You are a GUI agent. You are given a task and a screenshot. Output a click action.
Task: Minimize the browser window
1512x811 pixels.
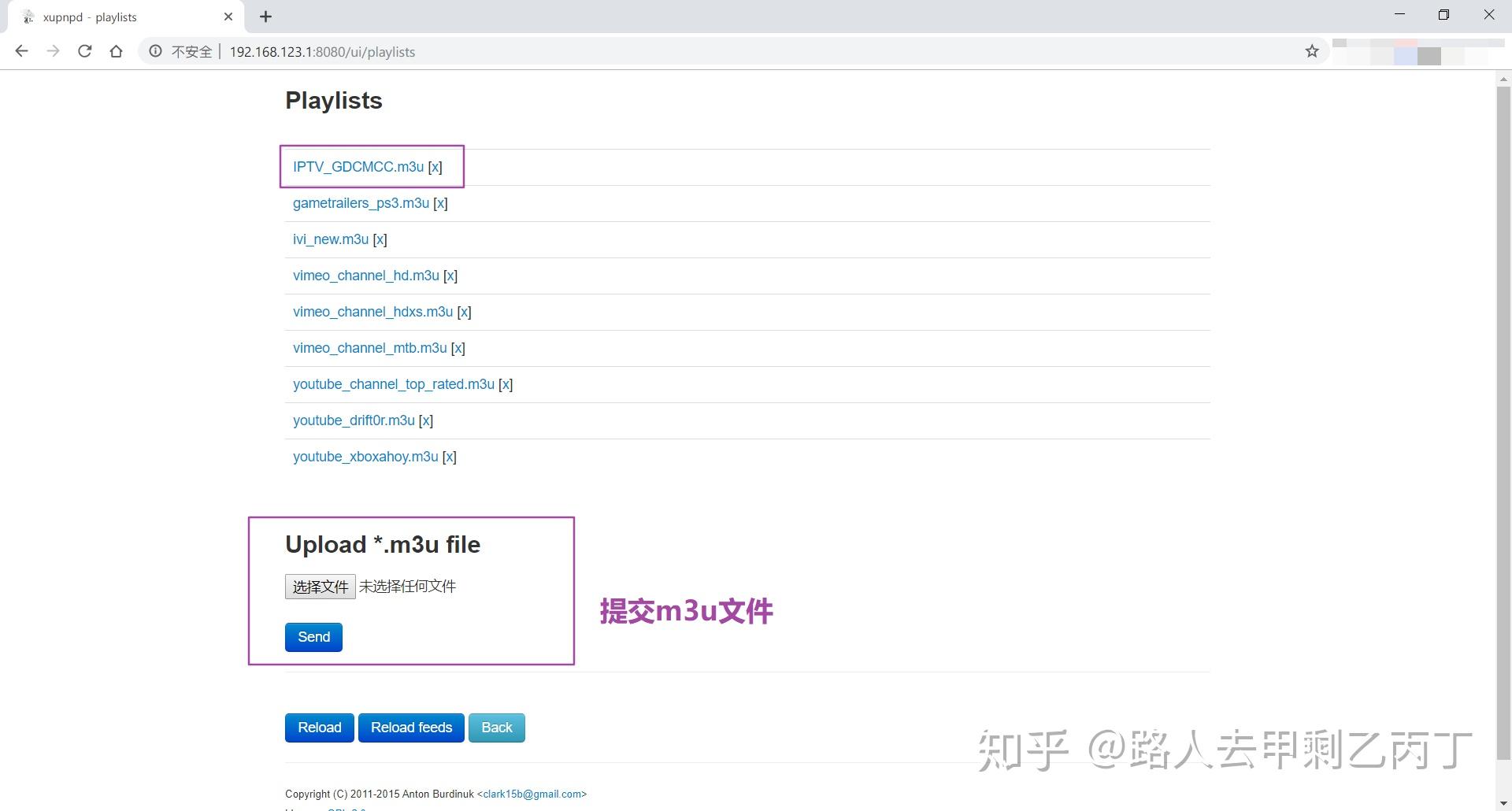point(1399,14)
